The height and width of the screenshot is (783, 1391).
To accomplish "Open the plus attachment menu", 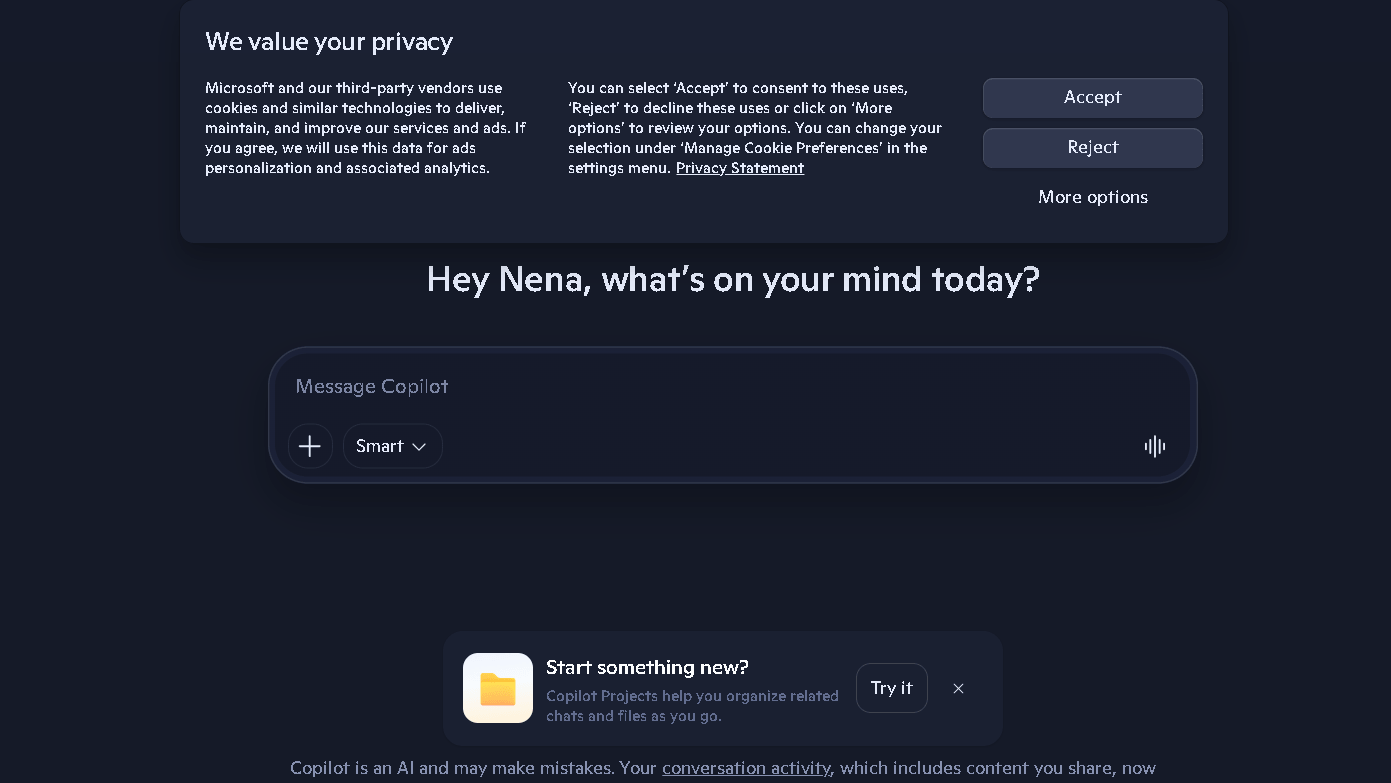I will [x=310, y=446].
